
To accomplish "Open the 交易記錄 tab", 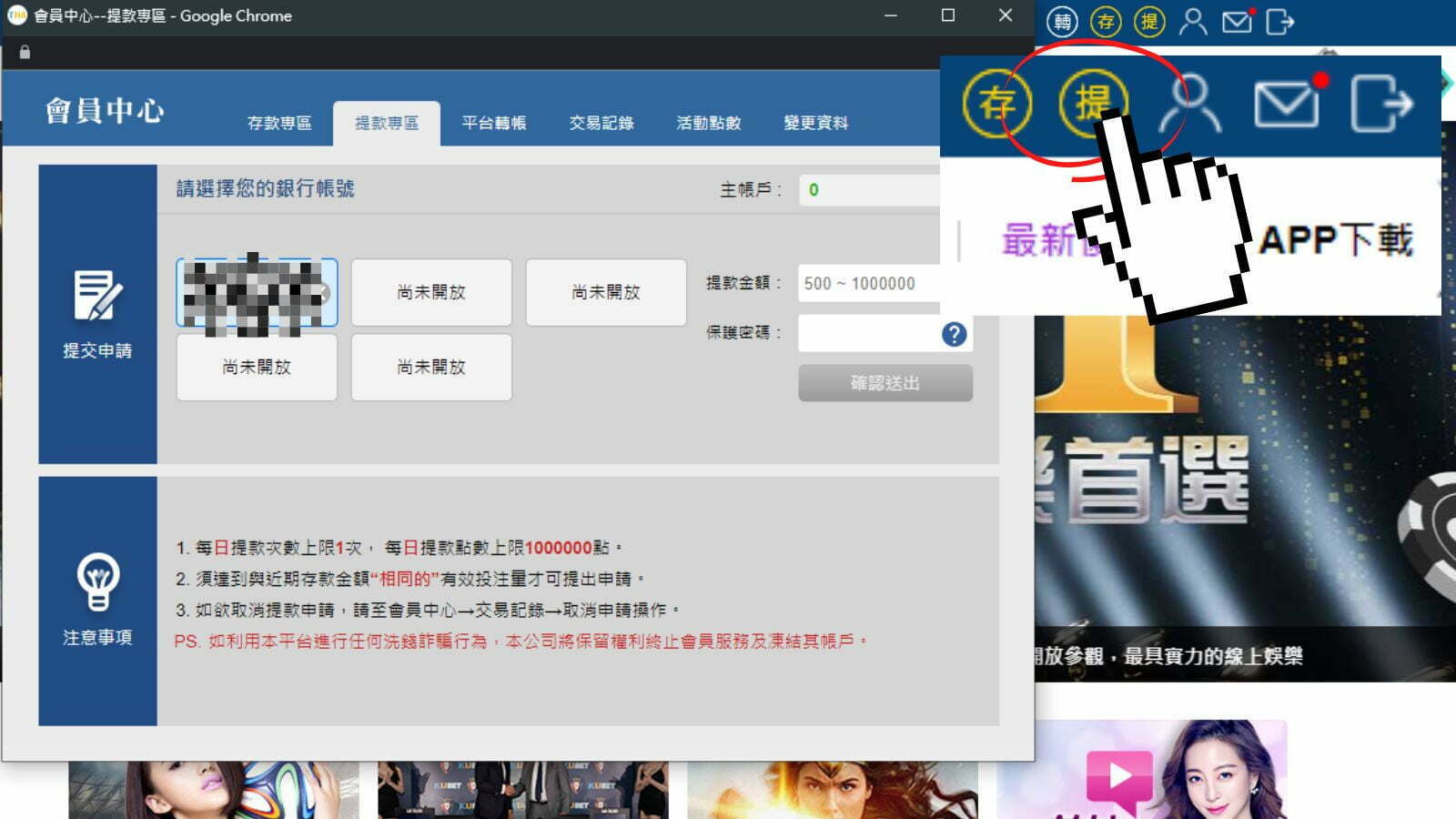I will click(x=602, y=123).
